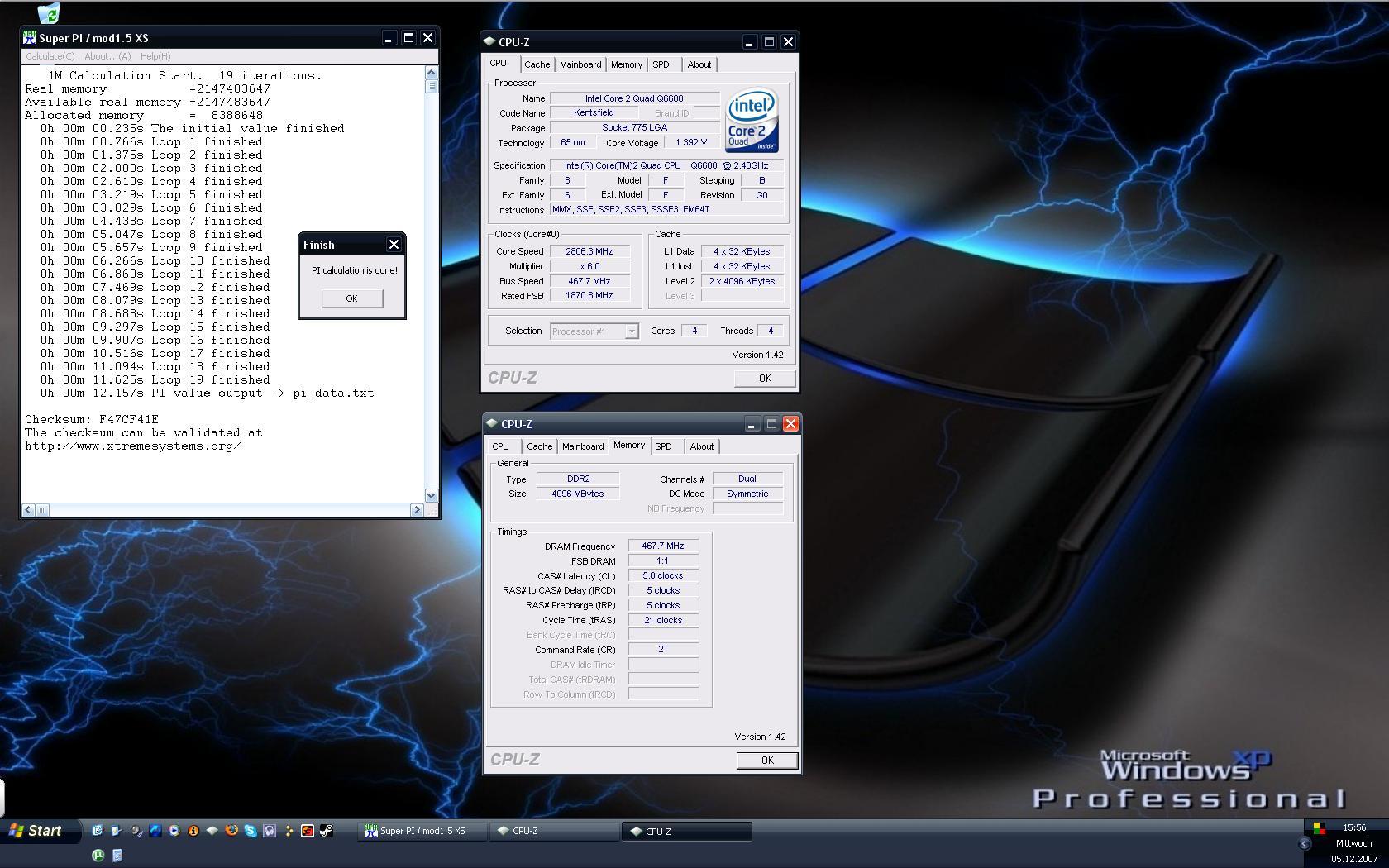1389x868 pixels.
Task: Click the memory Size value 4096 MBytes
Action: pyautogui.click(x=577, y=494)
